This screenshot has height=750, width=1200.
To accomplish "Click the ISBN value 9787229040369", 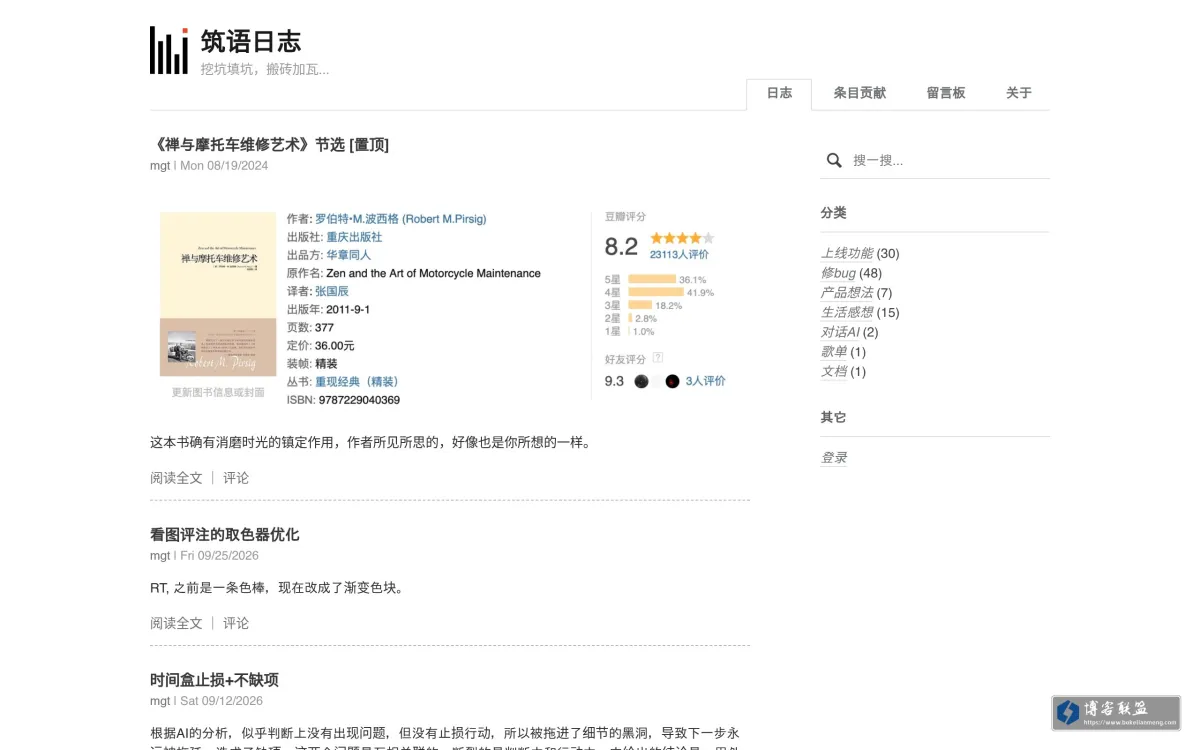I will pyautogui.click(x=359, y=400).
